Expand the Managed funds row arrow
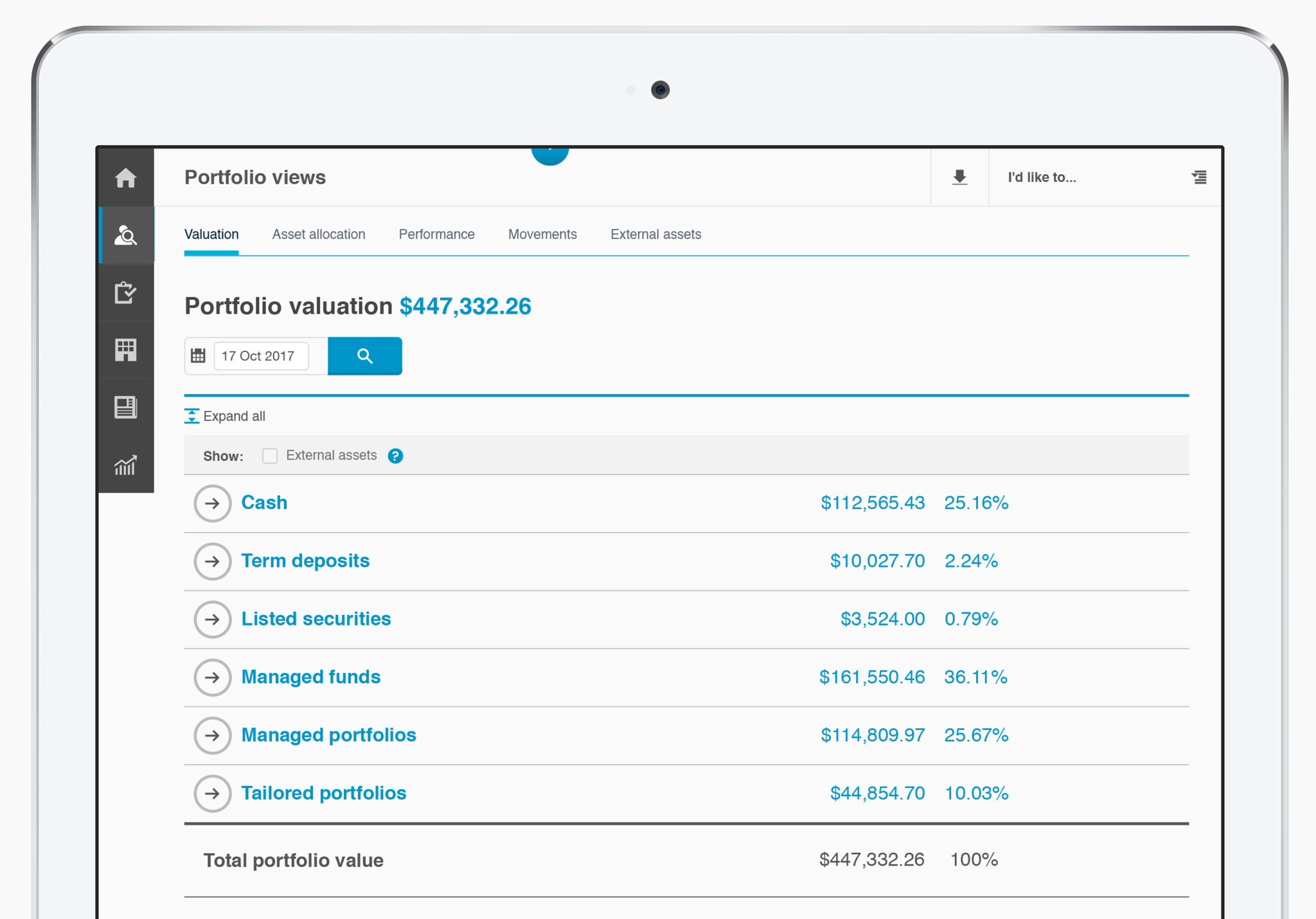This screenshot has width=1316, height=919. tap(213, 677)
